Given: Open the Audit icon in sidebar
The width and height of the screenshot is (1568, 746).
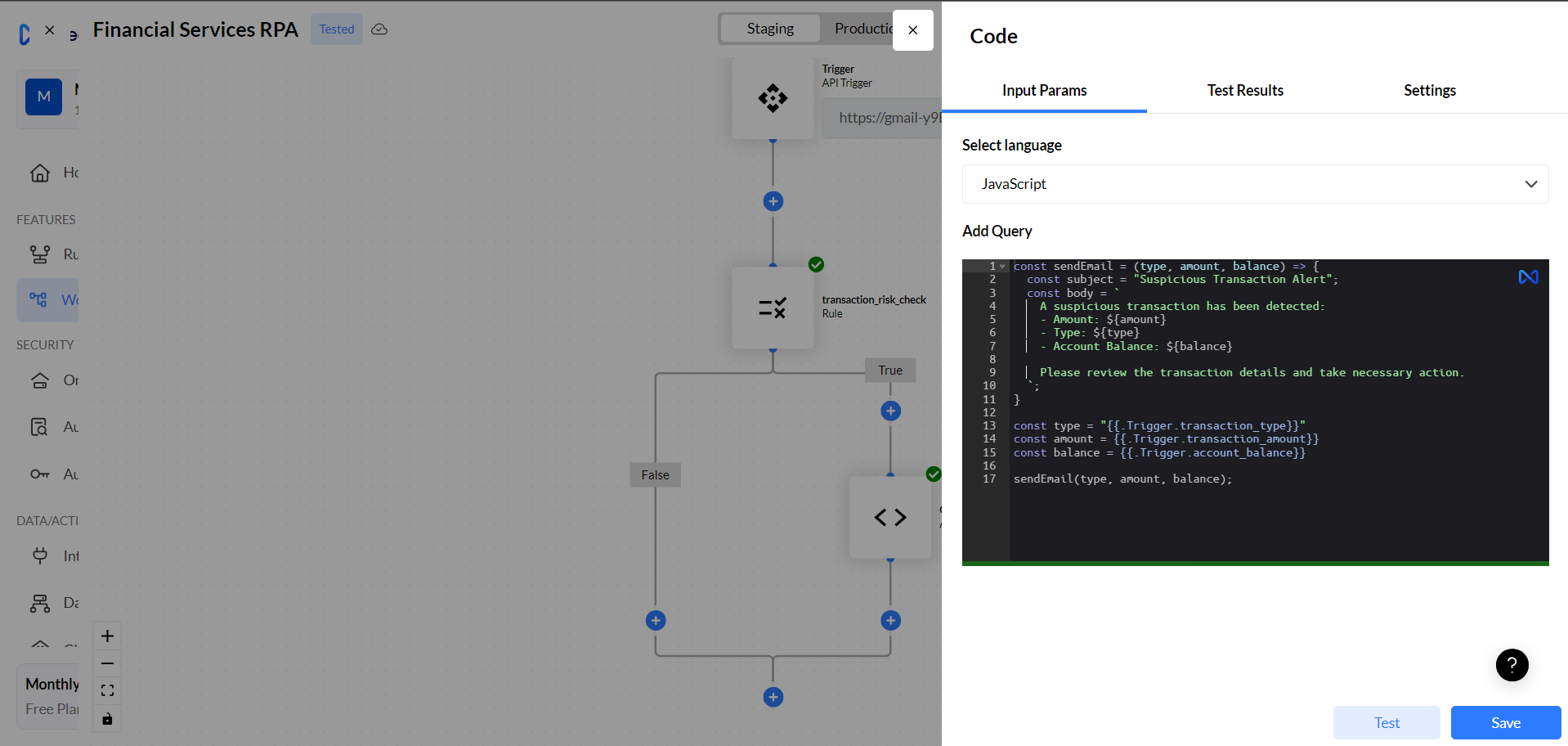Looking at the screenshot, I should [39, 427].
